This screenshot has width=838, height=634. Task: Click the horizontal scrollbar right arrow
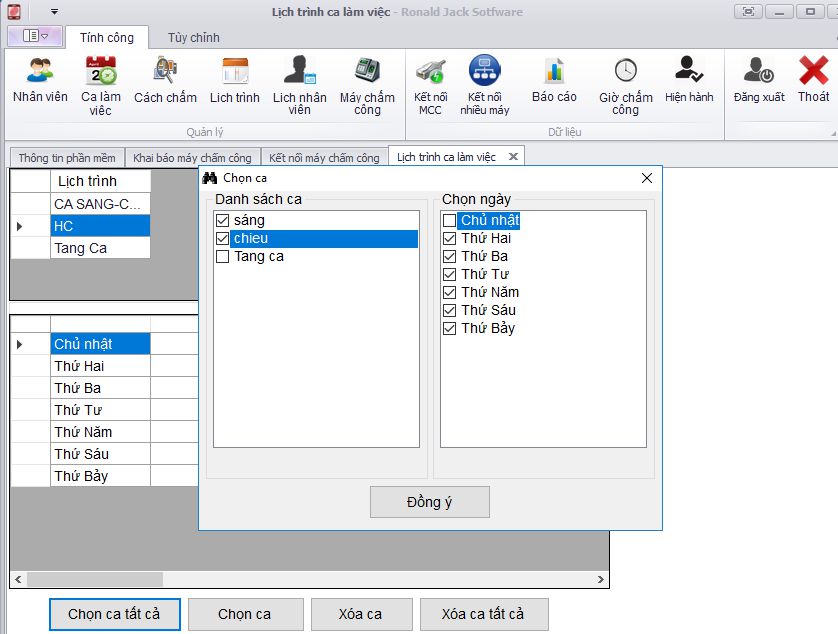pos(600,579)
